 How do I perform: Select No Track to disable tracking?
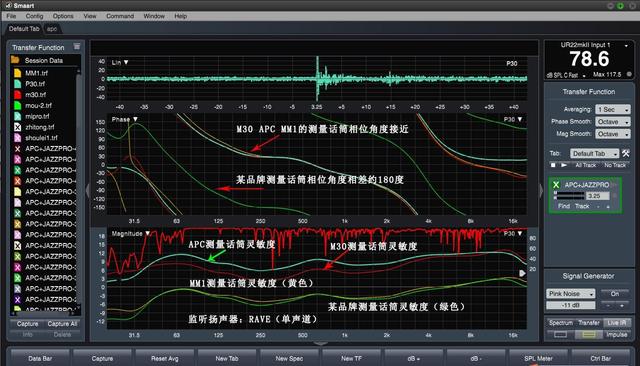[615, 165]
